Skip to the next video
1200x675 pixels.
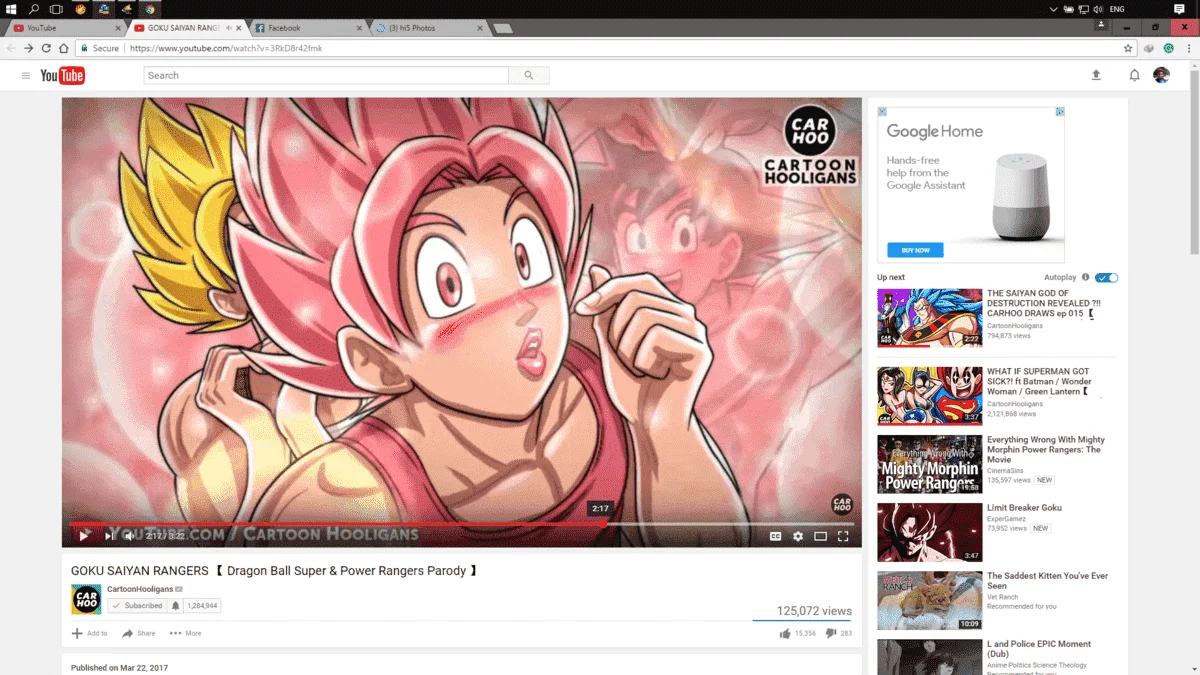108,536
